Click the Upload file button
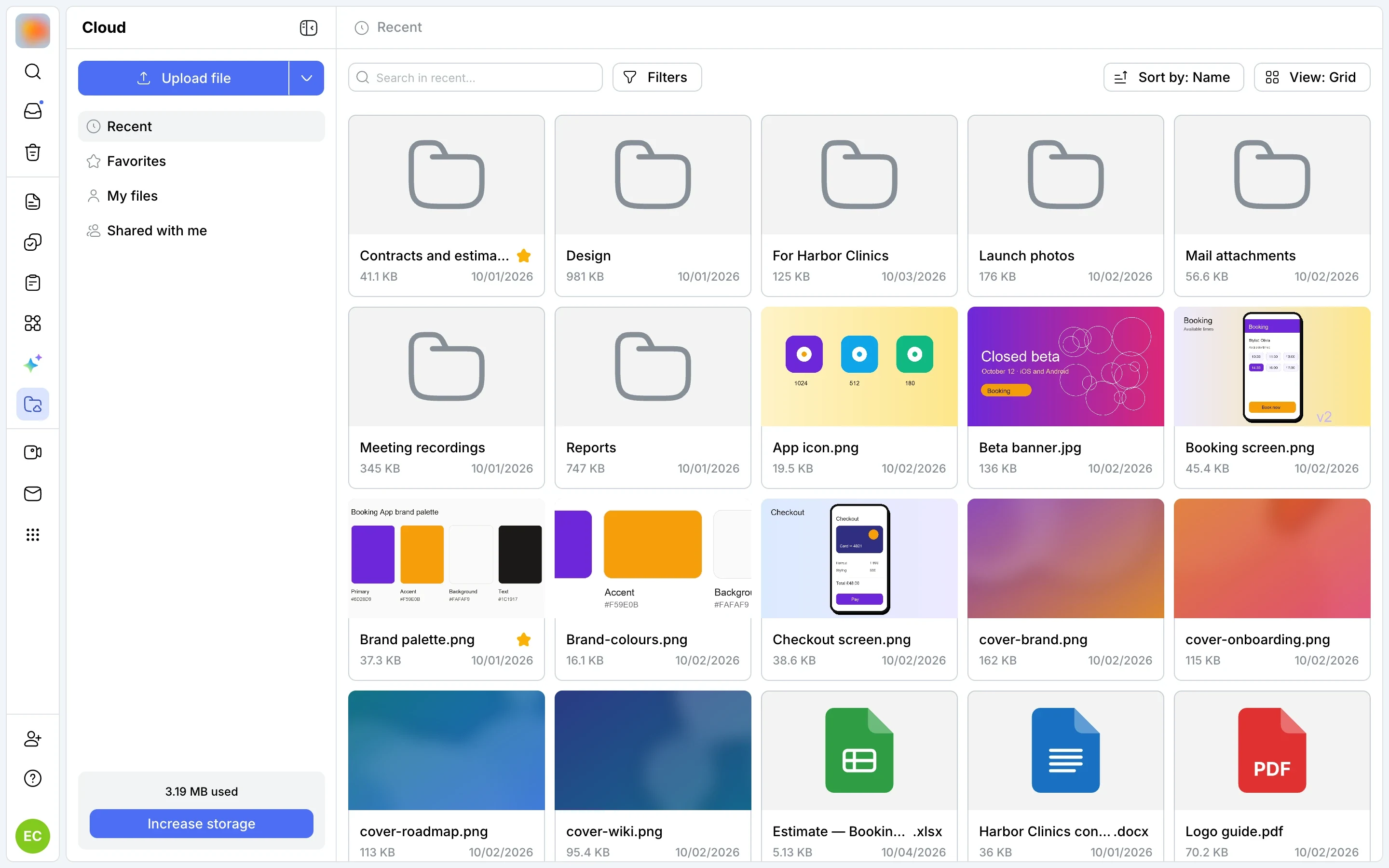The image size is (1389, 868). click(x=183, y=78)
